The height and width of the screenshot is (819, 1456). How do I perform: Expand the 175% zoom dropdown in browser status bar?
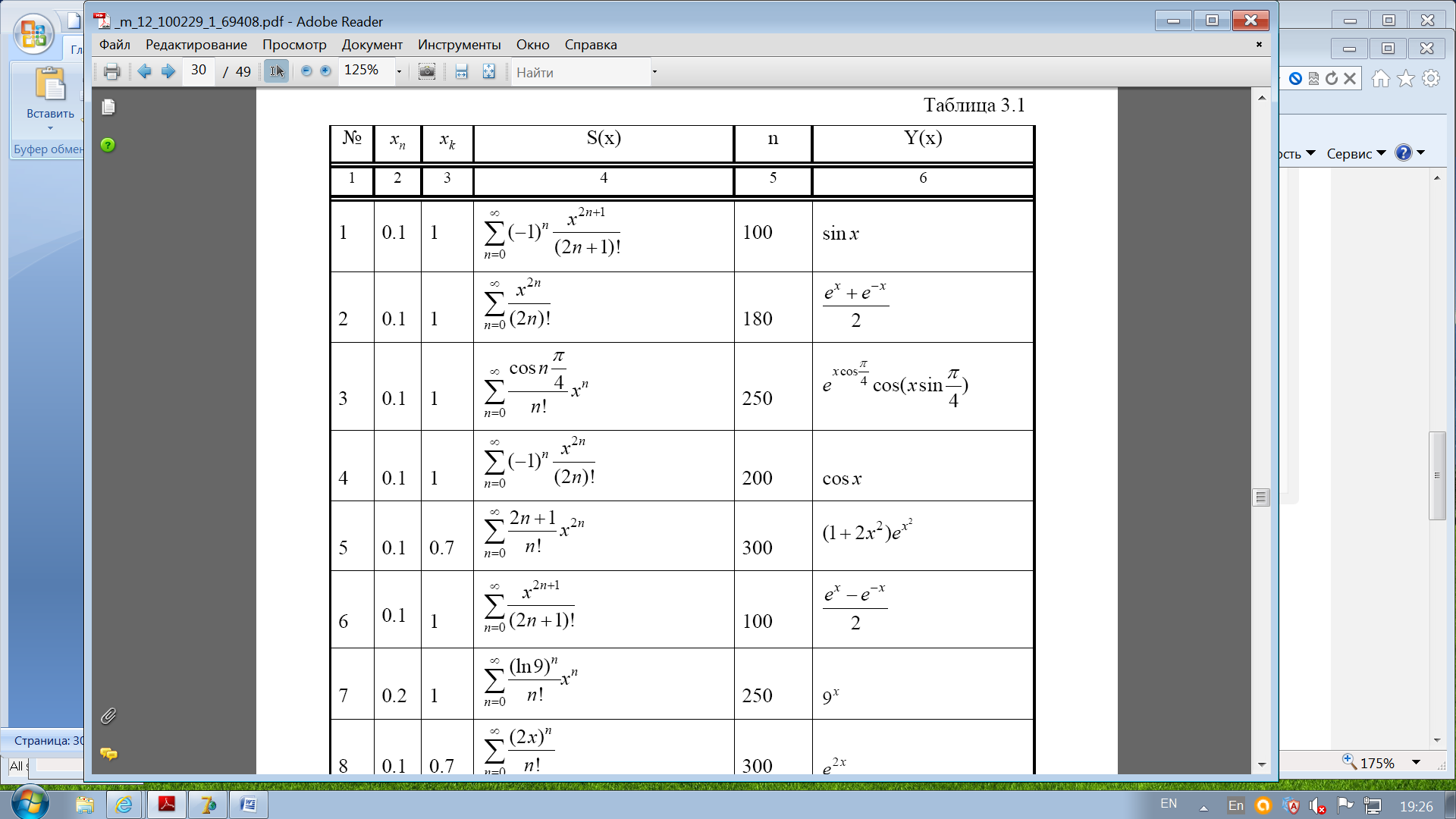[1415, 762]
